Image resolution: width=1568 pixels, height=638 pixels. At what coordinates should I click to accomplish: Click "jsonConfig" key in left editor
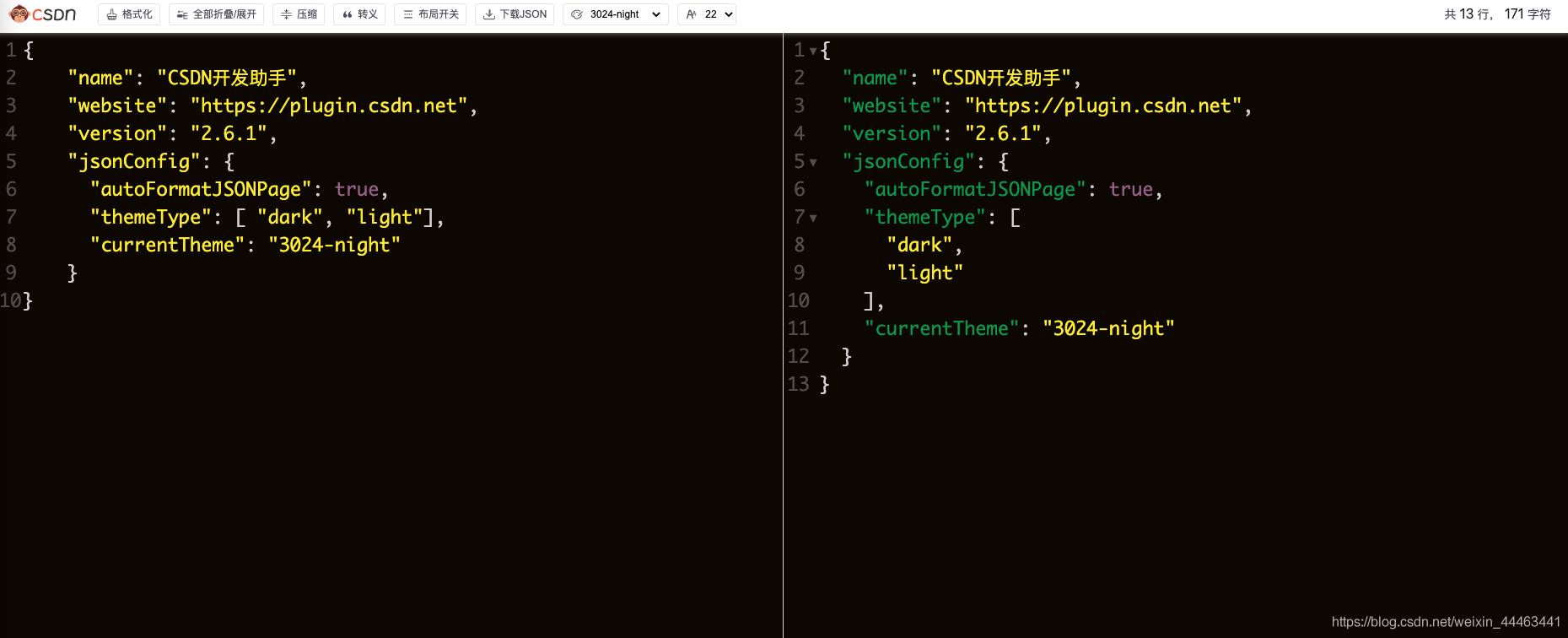click(x=134, y=161)
